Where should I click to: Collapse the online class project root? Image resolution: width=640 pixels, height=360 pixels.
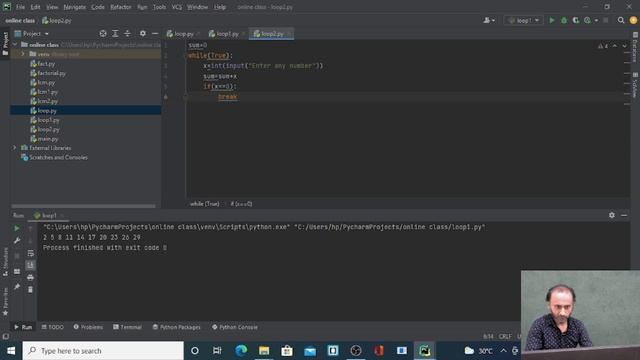pos(15,44)
